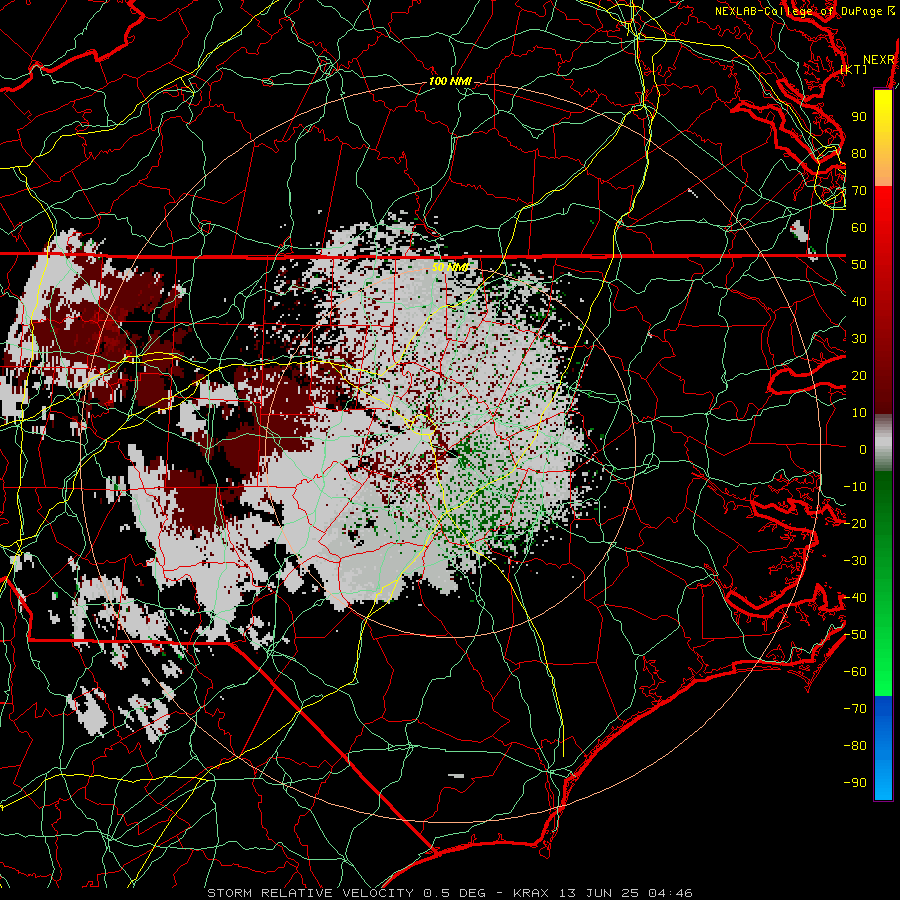Click the -90 value on the velocity scale
Screen dimensions: 900x900
click(855, 783)
